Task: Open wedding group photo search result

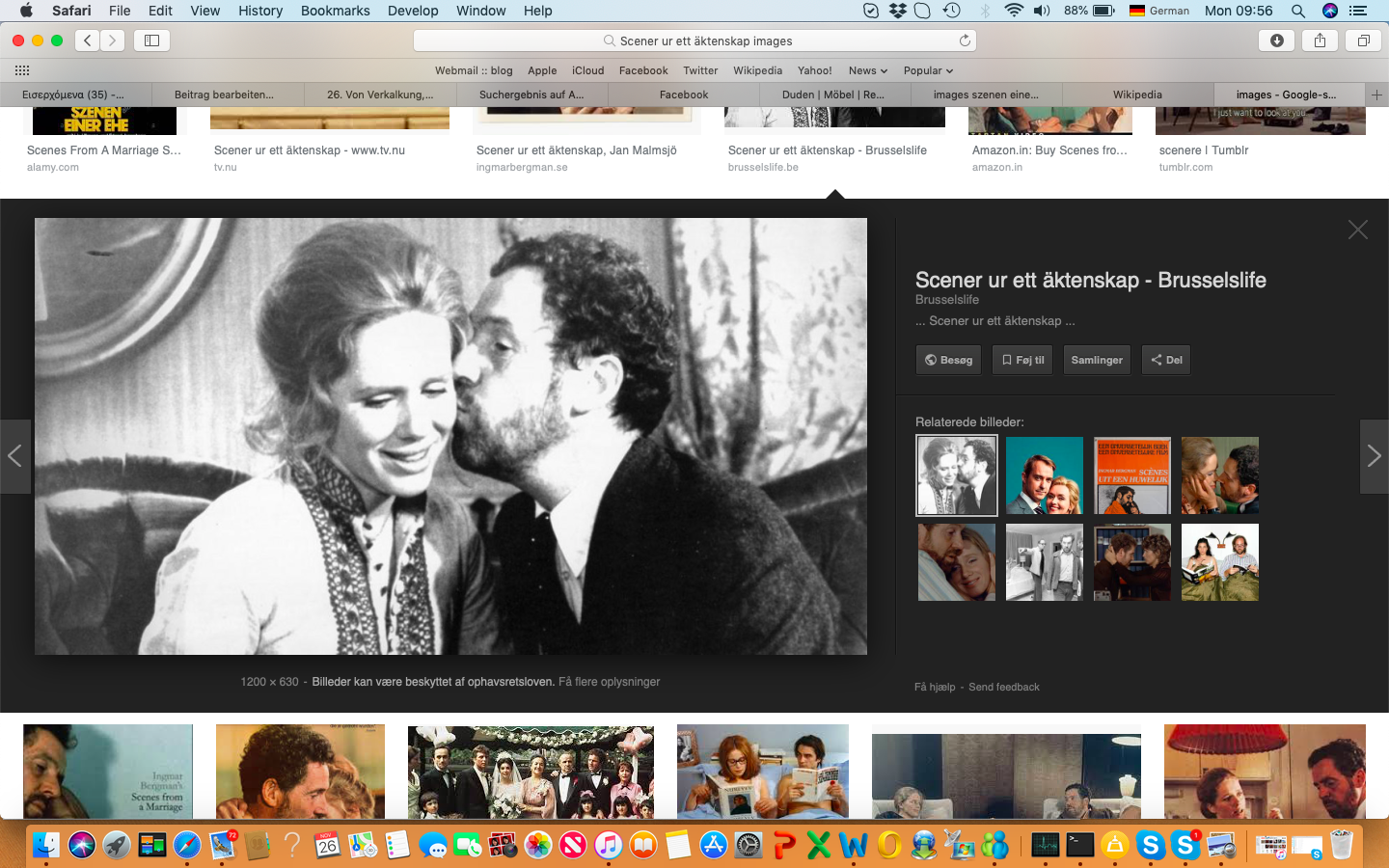Action: [531, 772]
